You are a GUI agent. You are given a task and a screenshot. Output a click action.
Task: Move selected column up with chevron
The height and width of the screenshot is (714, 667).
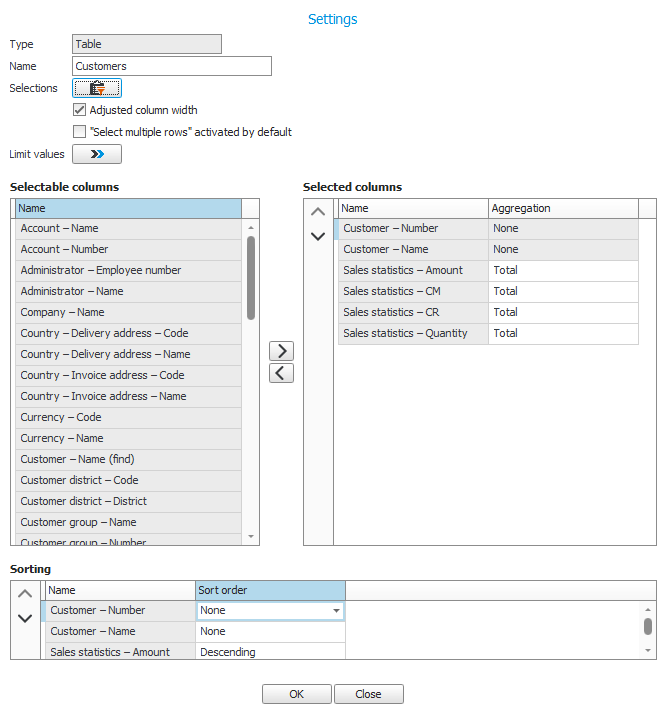point(318,212)
